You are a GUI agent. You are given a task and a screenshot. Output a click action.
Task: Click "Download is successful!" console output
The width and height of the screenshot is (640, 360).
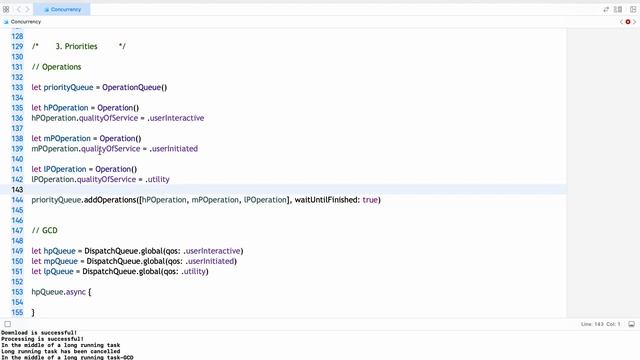[39, 333]
